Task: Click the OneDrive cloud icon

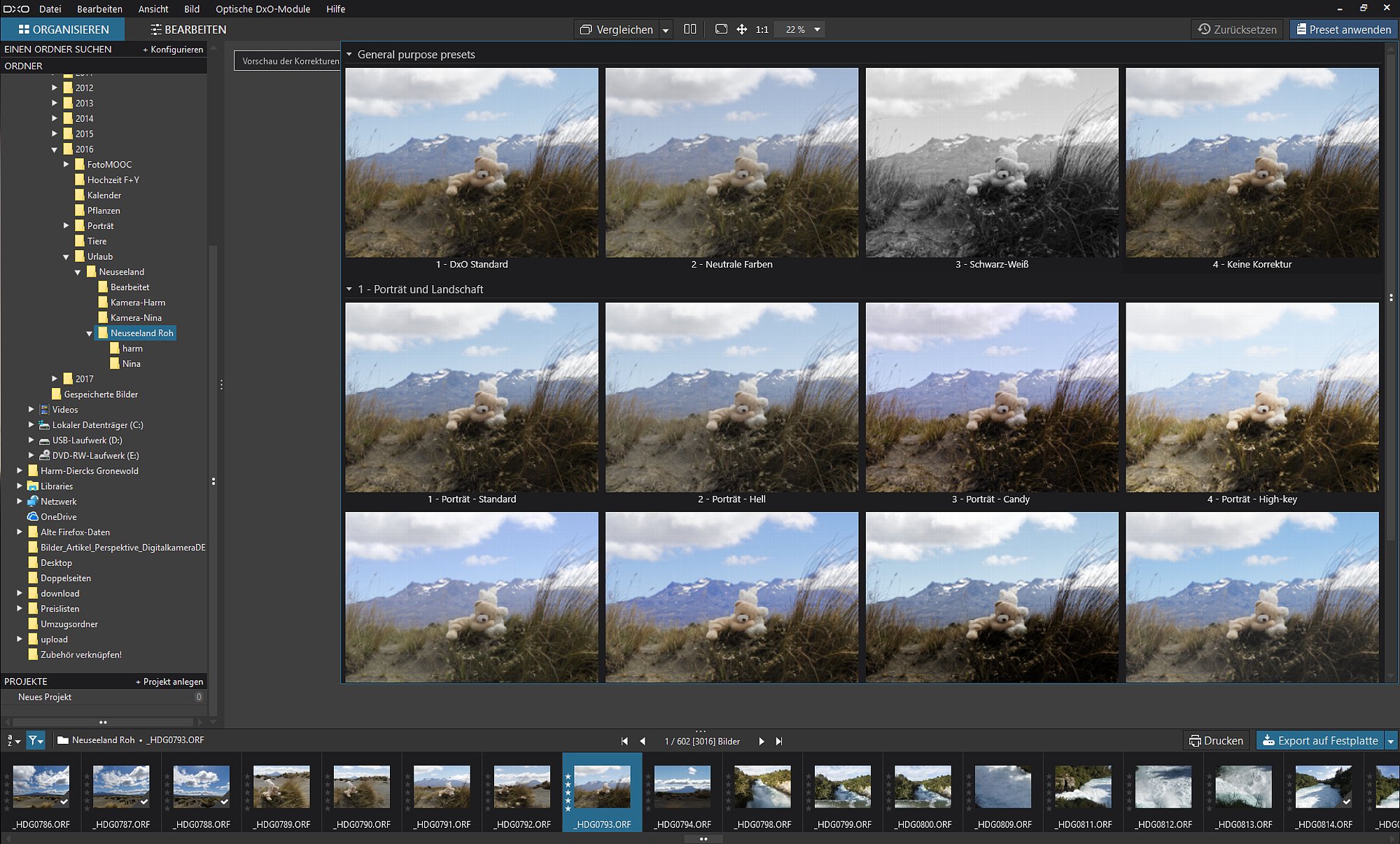Action: 33,517
